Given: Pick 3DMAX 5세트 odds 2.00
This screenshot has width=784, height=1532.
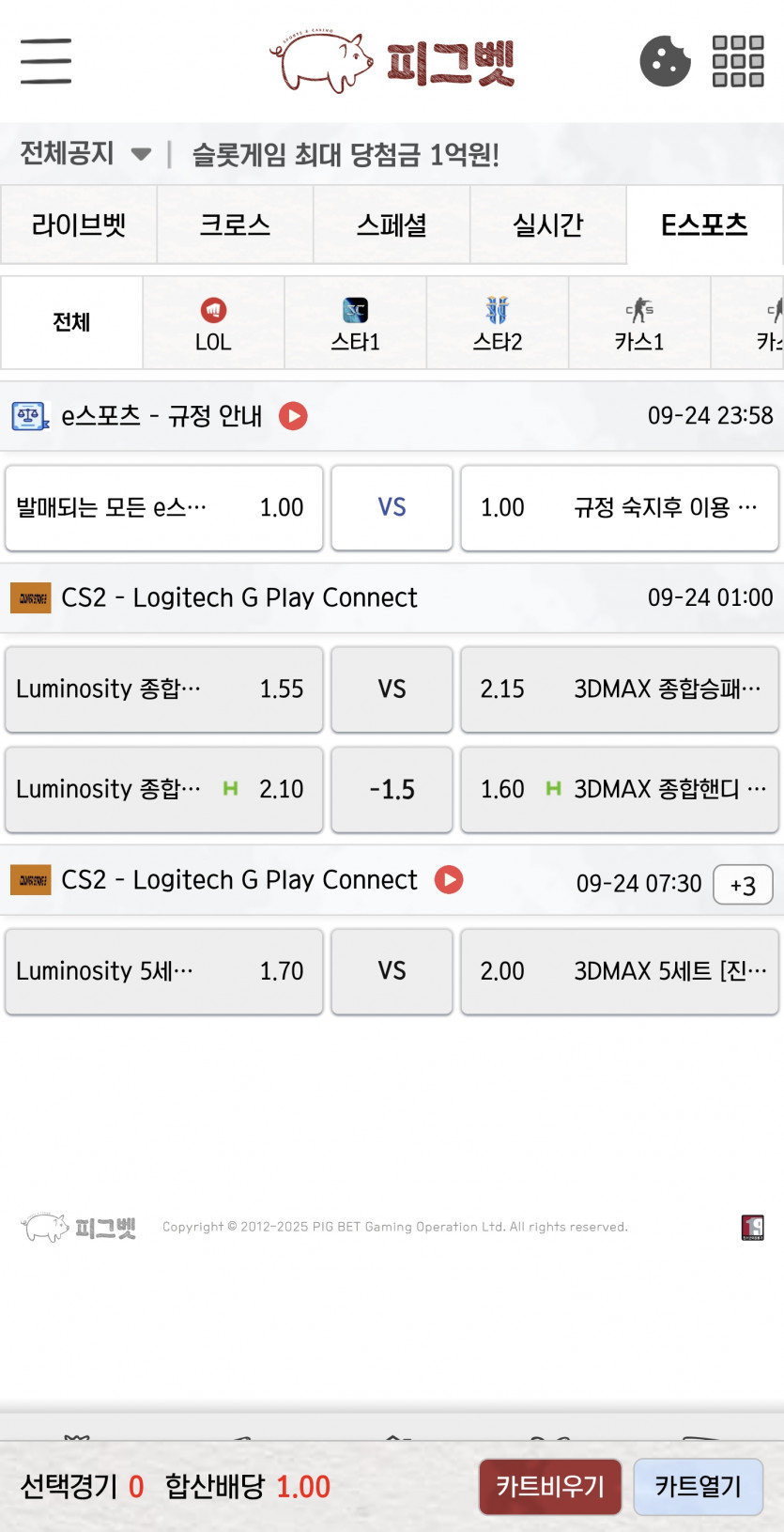Looking at the screenshot, I should point(620,972).
